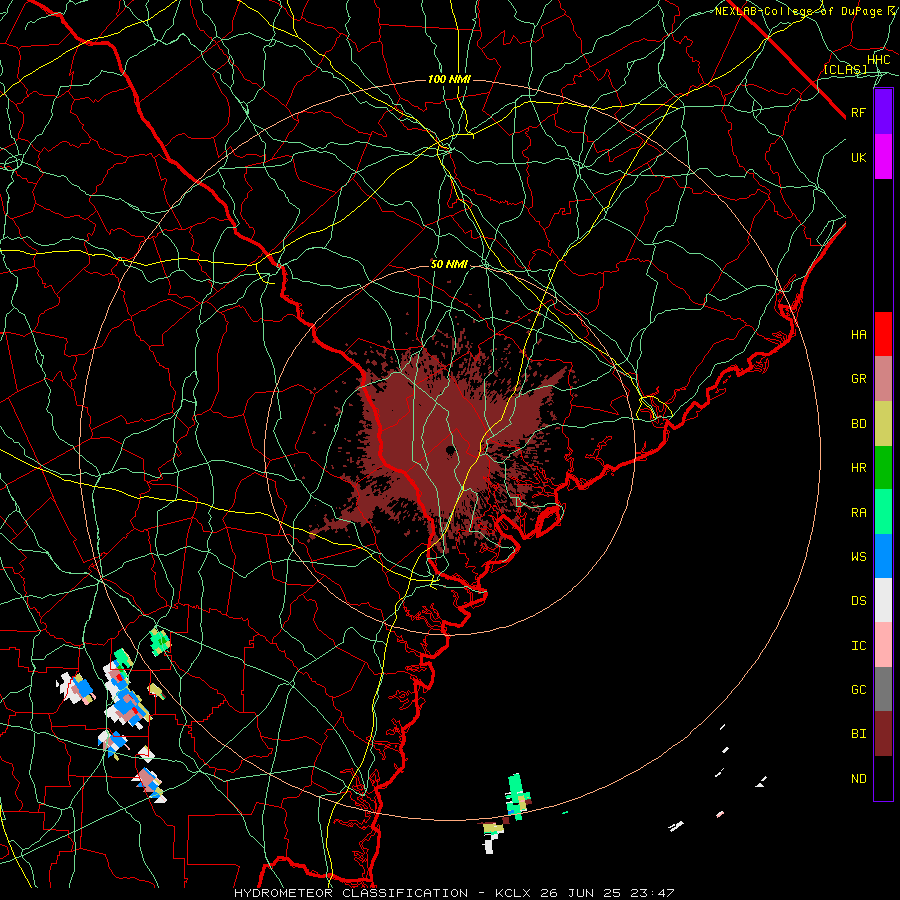This screenshot has width=900, height=900.
Task: Pick the dark green HR color swatch
Action: (x=883, y=468)
